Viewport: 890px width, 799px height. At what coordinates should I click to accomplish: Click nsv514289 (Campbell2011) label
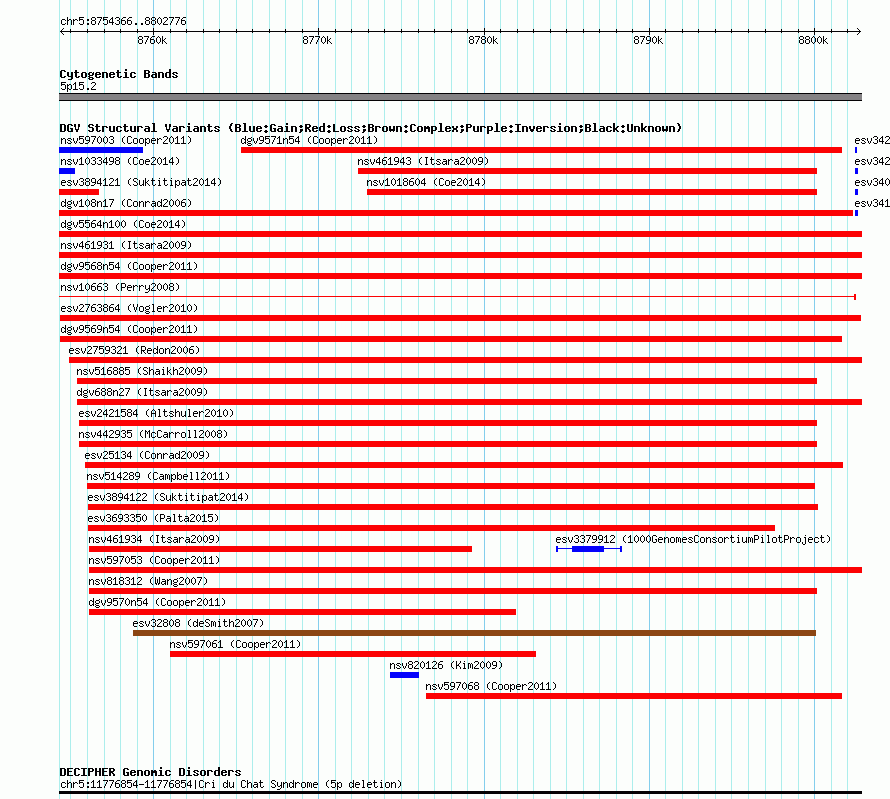tap(158, 476)
